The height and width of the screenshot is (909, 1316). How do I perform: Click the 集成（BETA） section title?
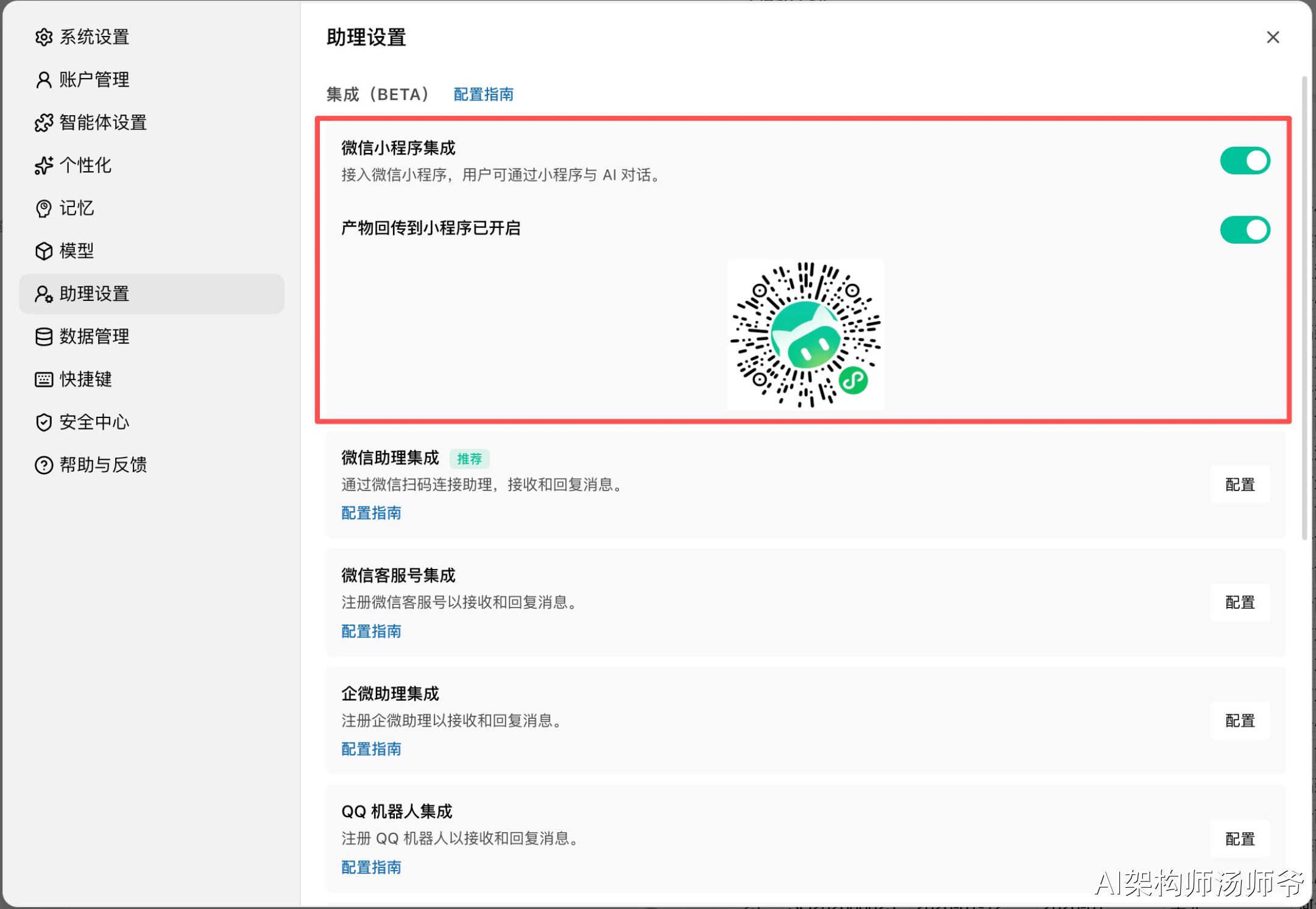coord(378,94)
